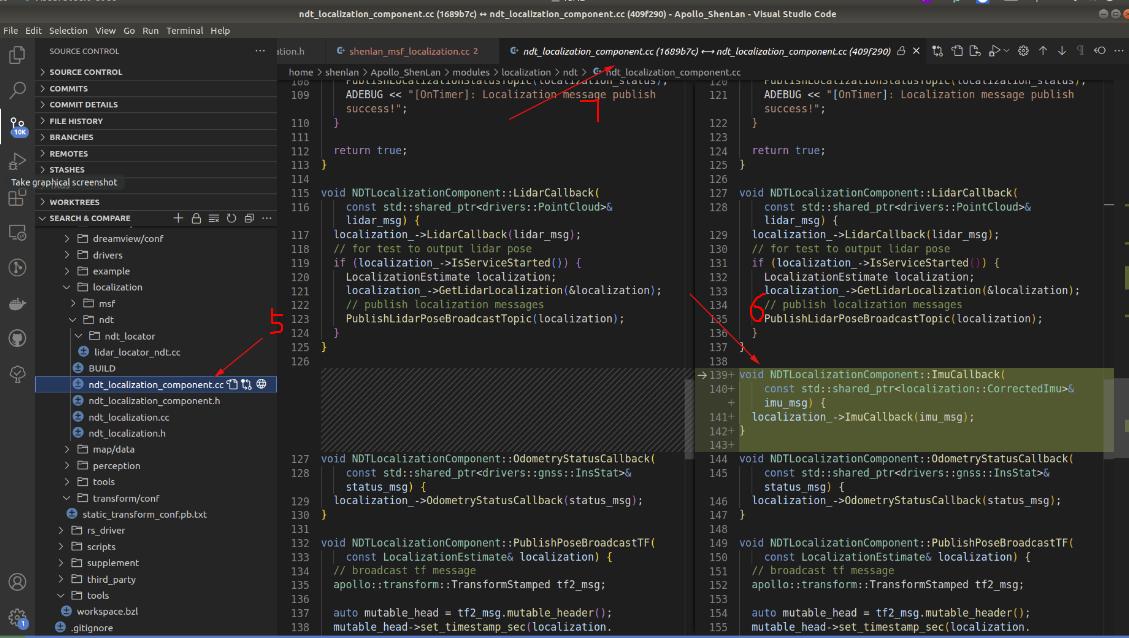Open the File menu
This screenshot has height=638, width=1129.
tap(11, 31)
